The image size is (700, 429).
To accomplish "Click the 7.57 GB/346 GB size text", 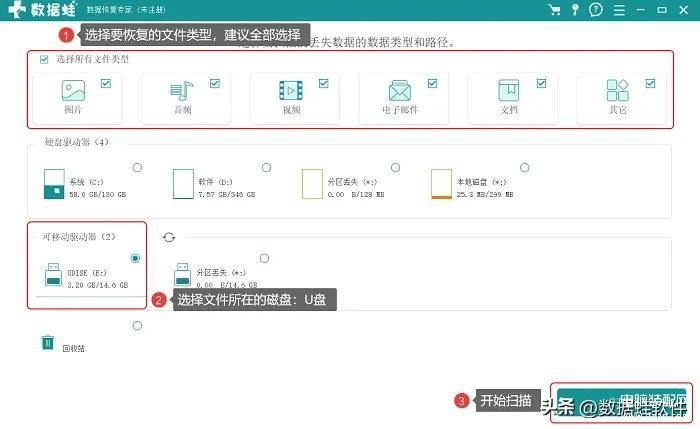I will coord(227,195).
